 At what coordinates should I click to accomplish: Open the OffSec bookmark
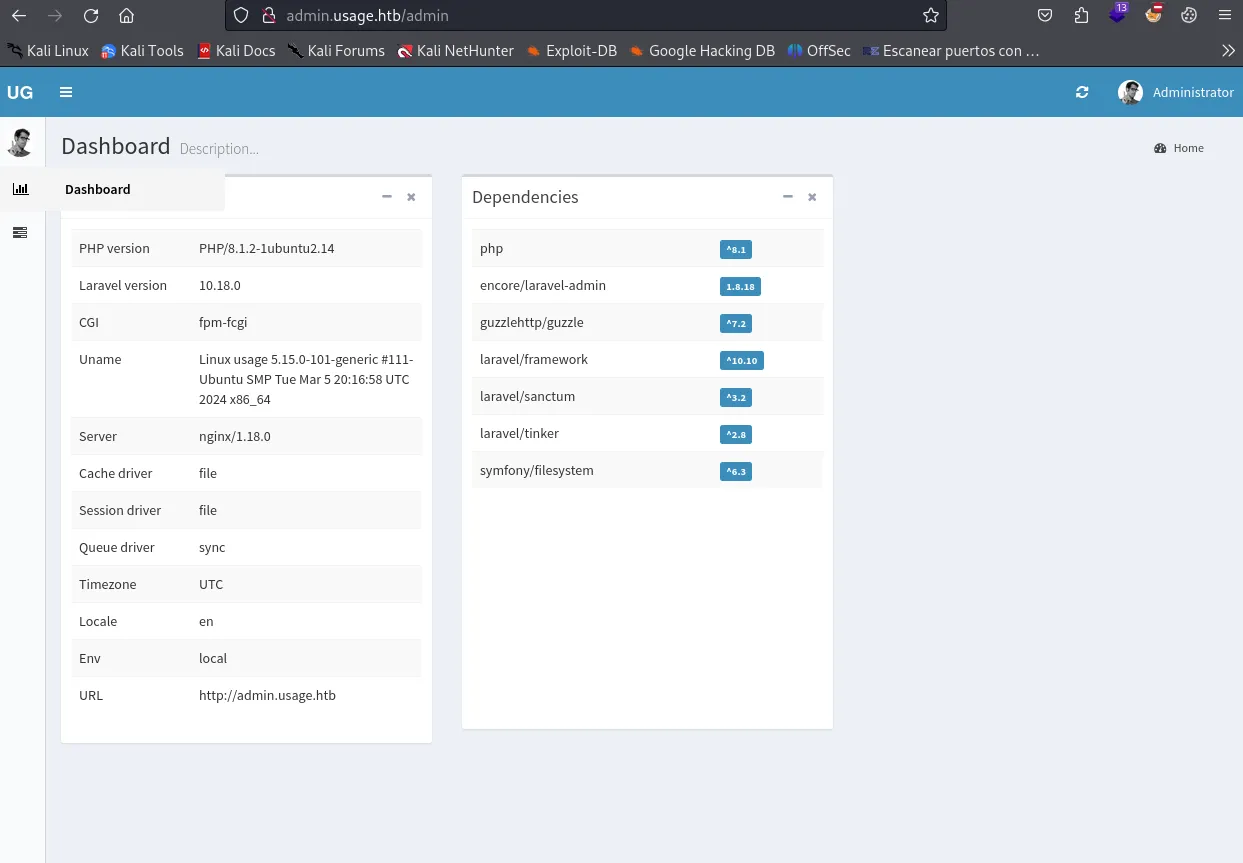[x=819, y=50]
